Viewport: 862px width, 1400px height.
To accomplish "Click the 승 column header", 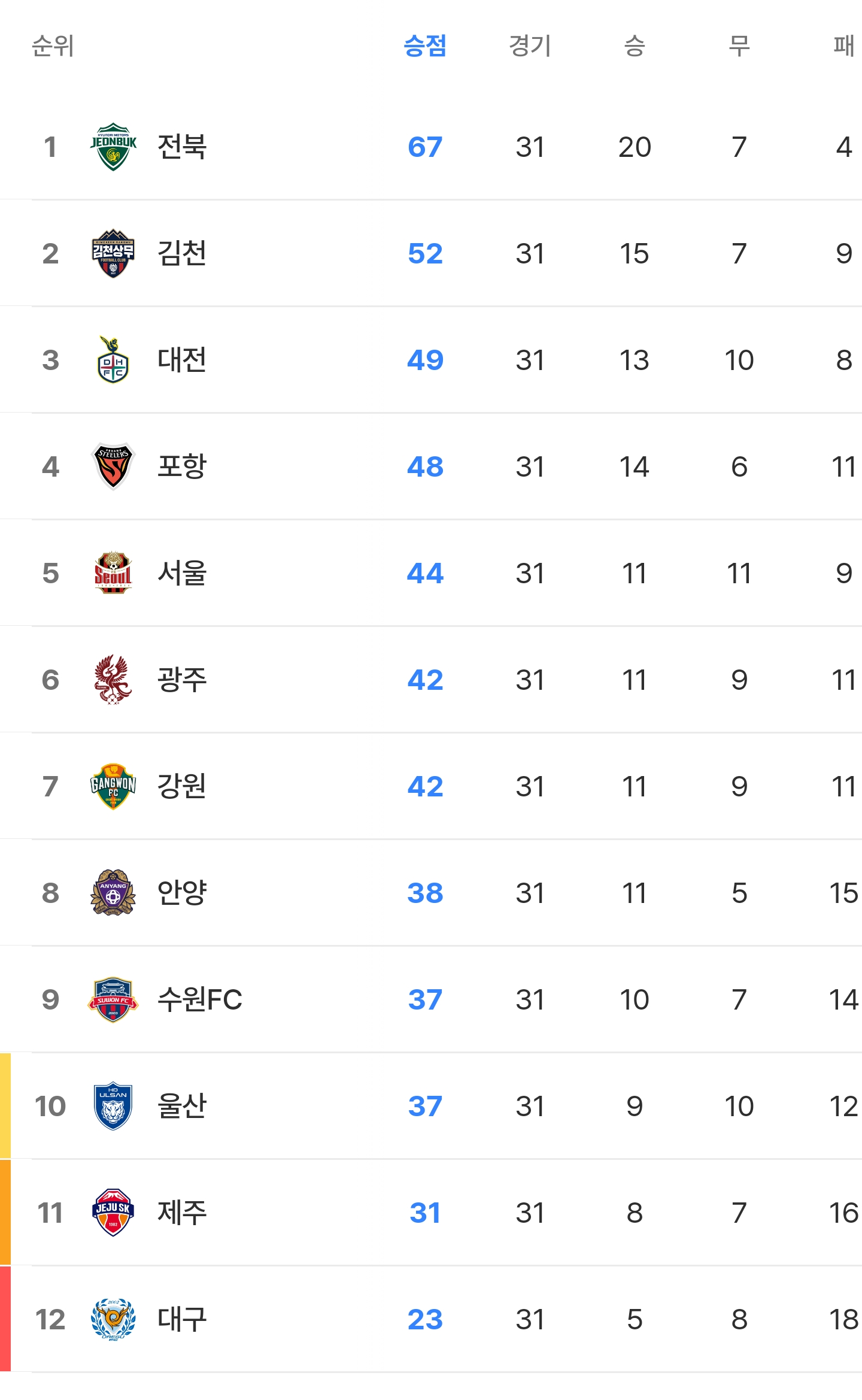I will point(635,46).
